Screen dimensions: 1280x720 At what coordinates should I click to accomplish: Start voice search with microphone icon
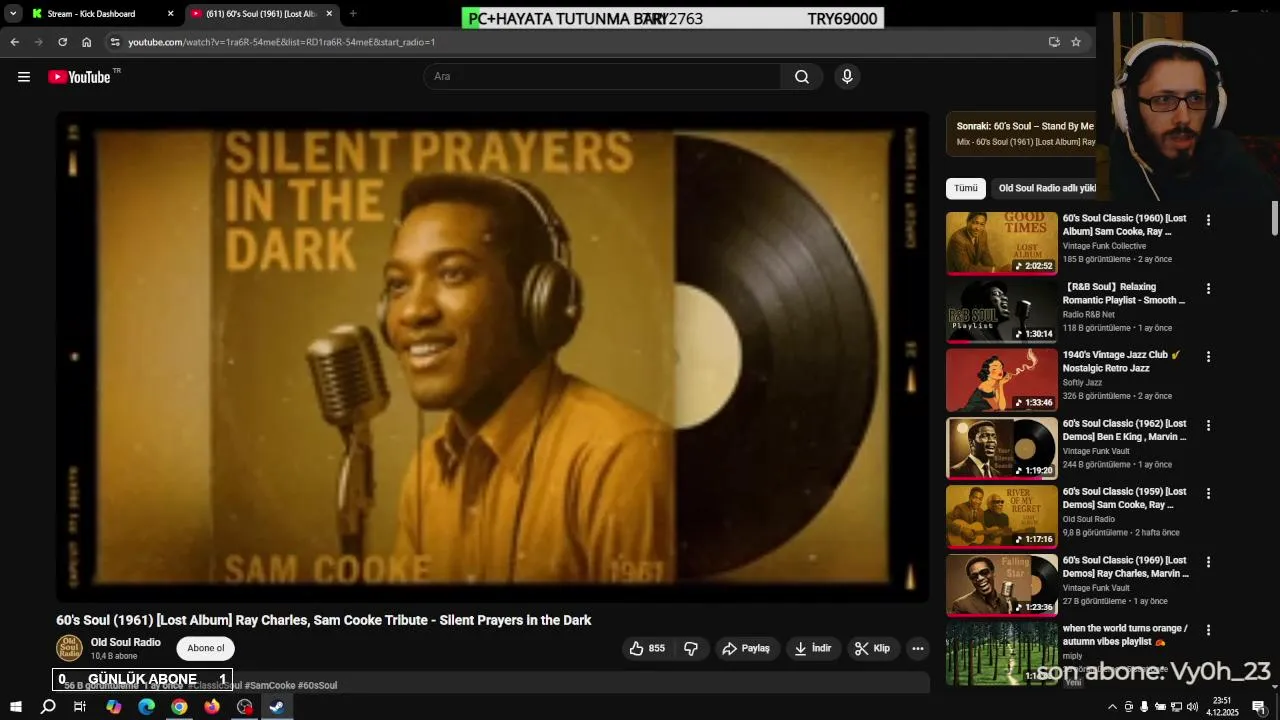[x=847, y=77]
